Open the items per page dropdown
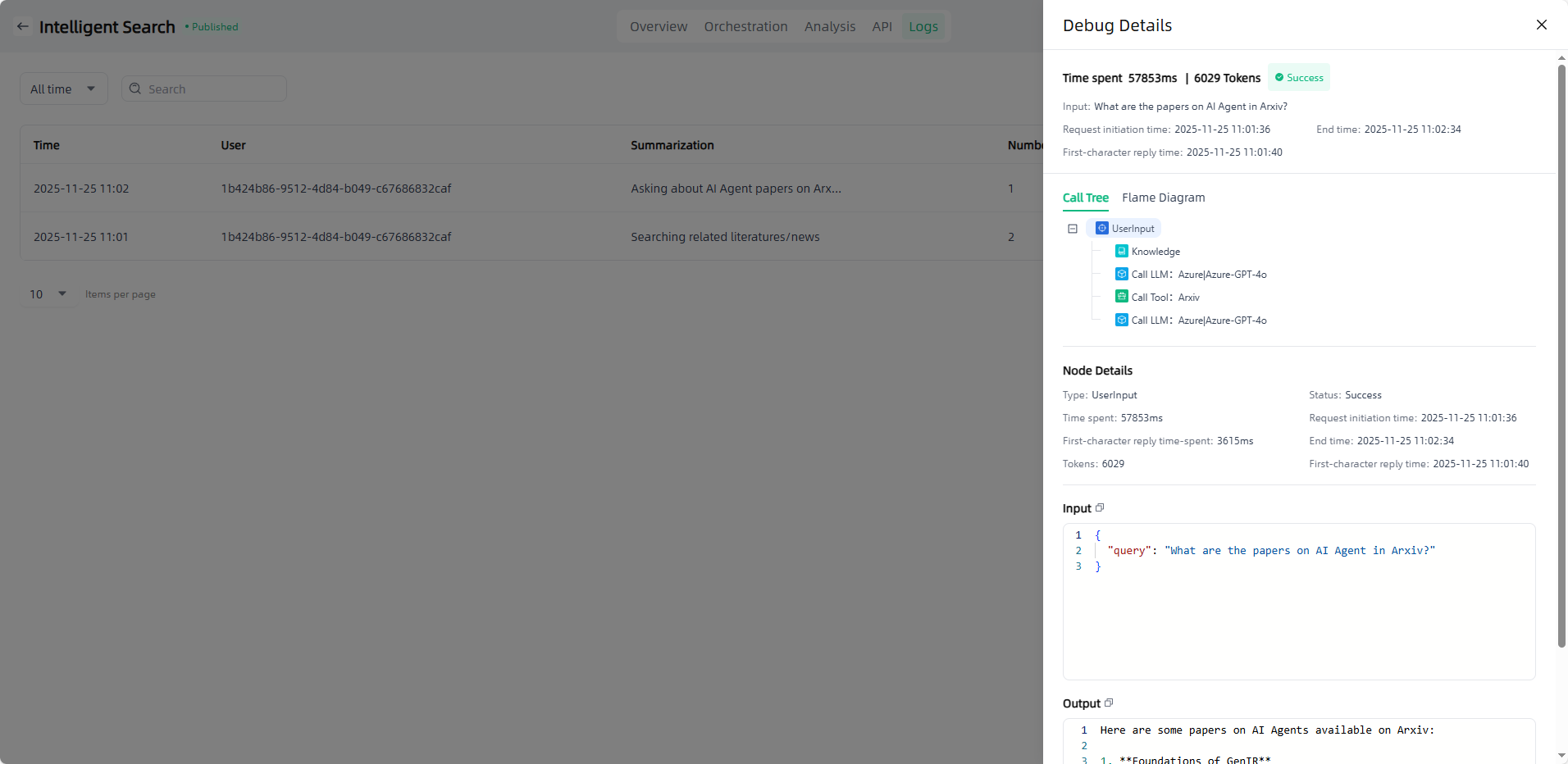The image size is (1568, 764). 48,294
